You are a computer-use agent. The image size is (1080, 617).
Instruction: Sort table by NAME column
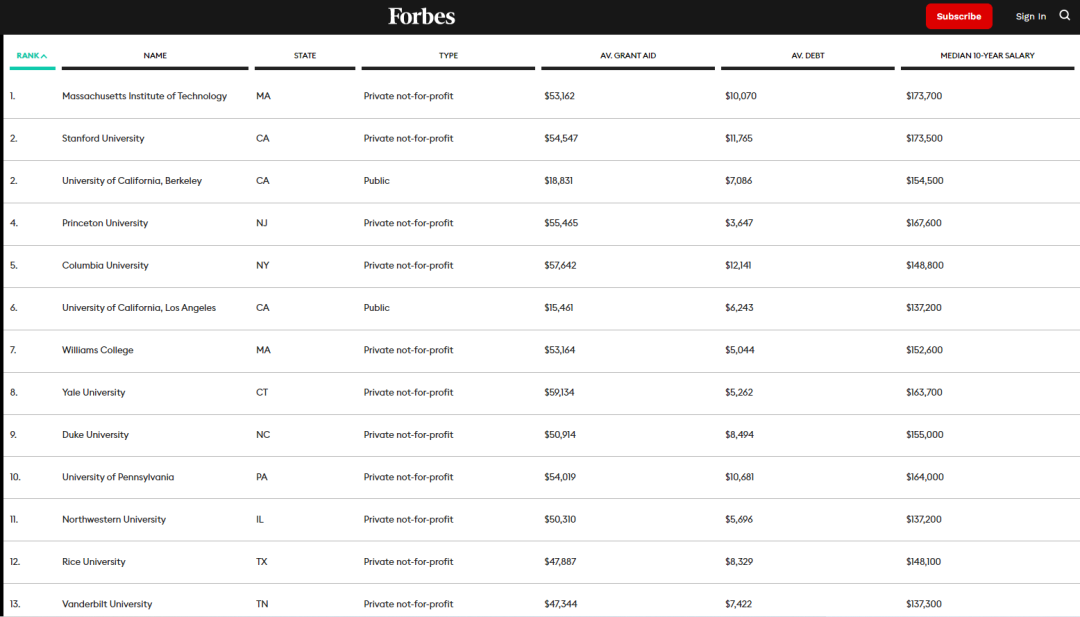[x=155, y=56]
